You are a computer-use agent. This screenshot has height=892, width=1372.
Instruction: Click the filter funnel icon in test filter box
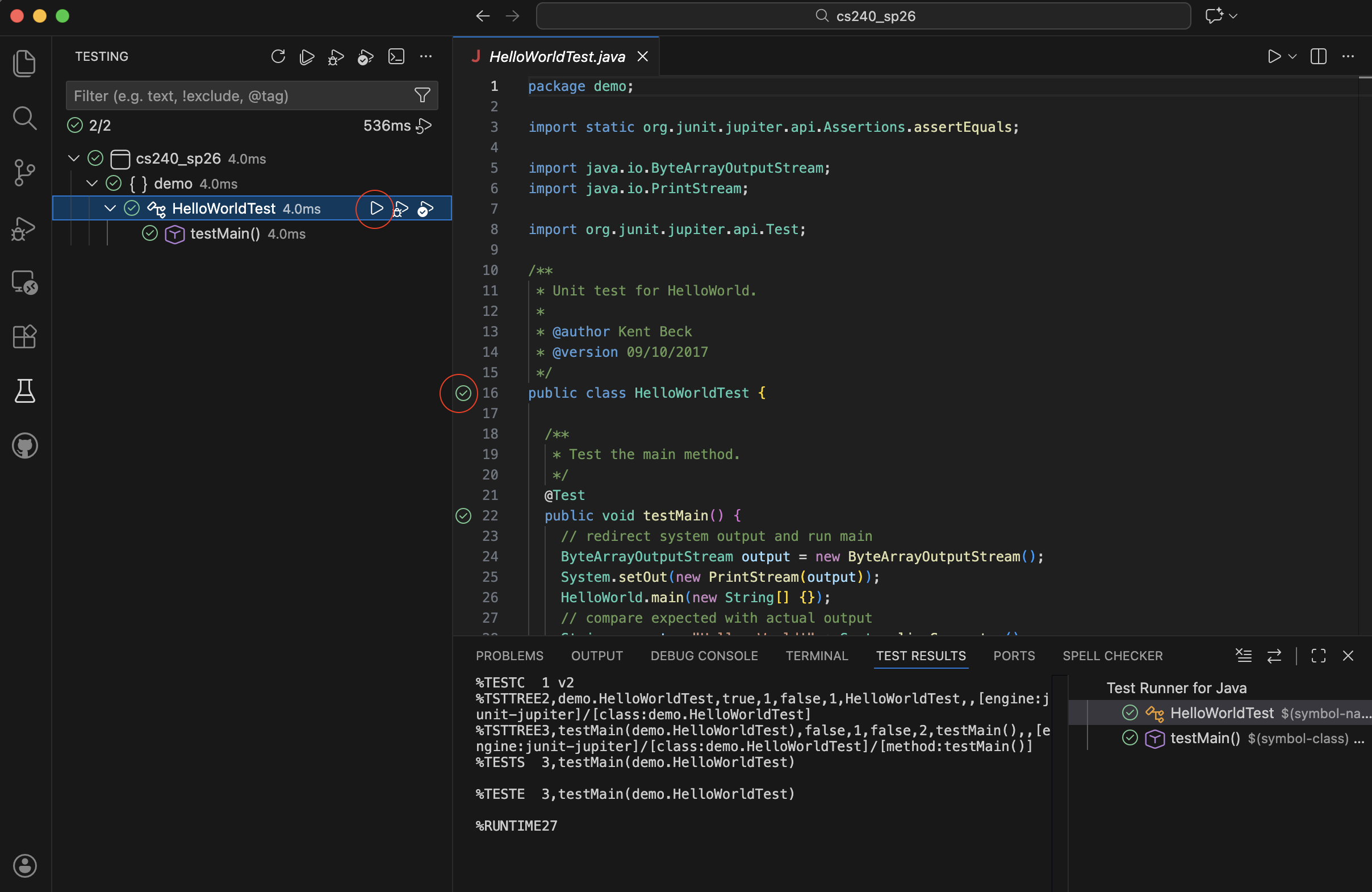[422, 95]
